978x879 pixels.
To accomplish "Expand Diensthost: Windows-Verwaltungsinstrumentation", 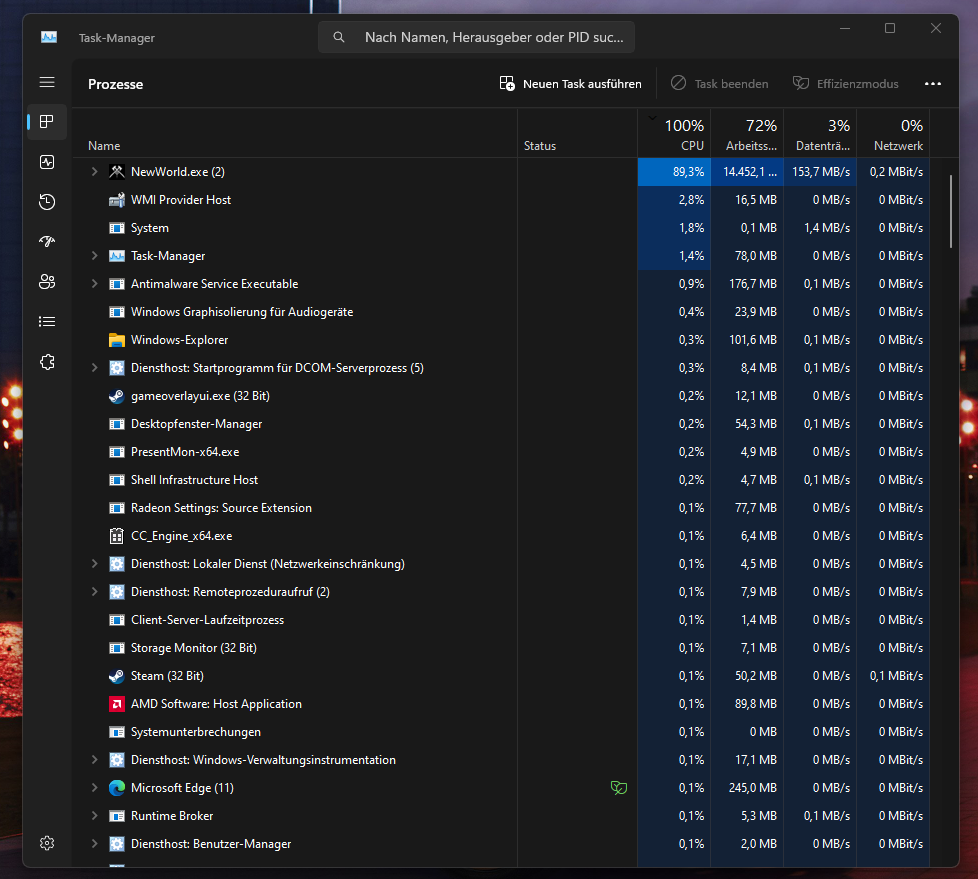I will (x=94, y=760).
